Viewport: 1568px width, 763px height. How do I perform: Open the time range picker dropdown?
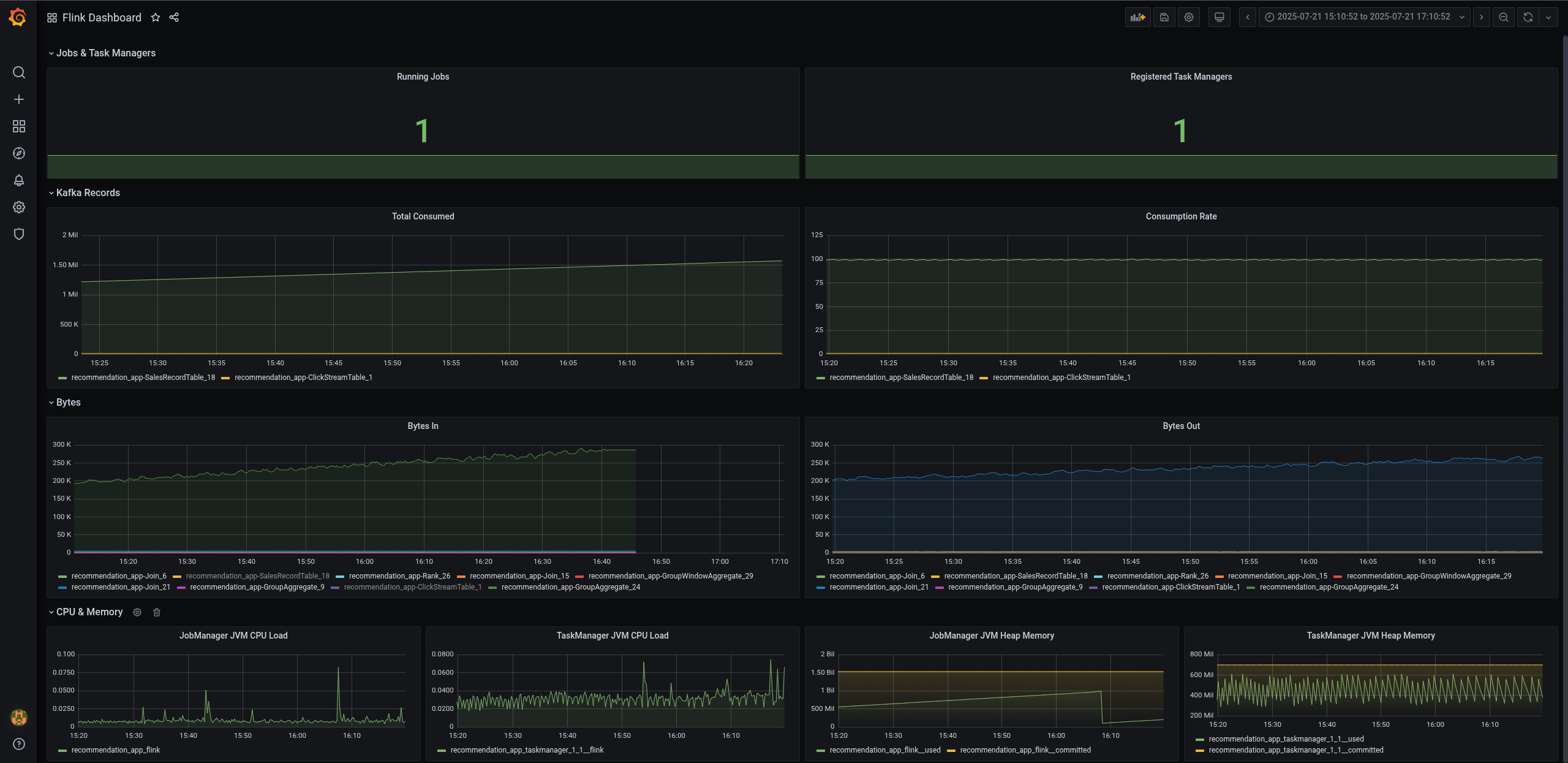pos(1363,17)
